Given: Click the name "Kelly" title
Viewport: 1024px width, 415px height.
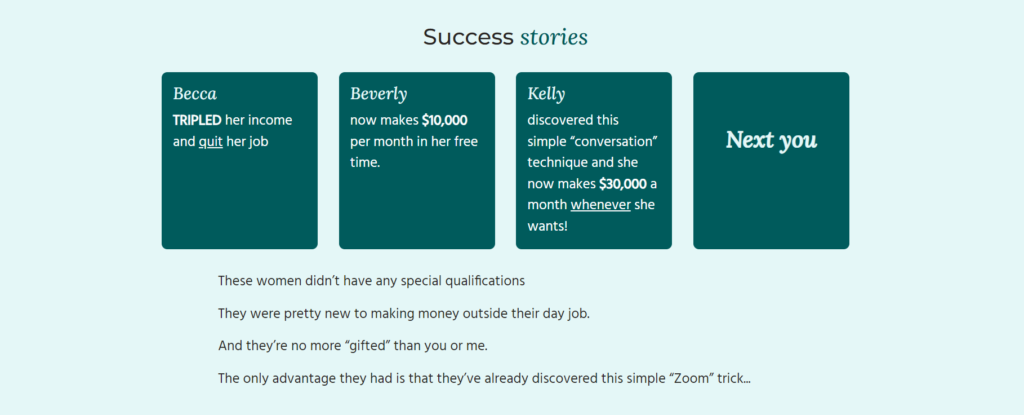Looking at the screenshot, I should click(547, 94).
